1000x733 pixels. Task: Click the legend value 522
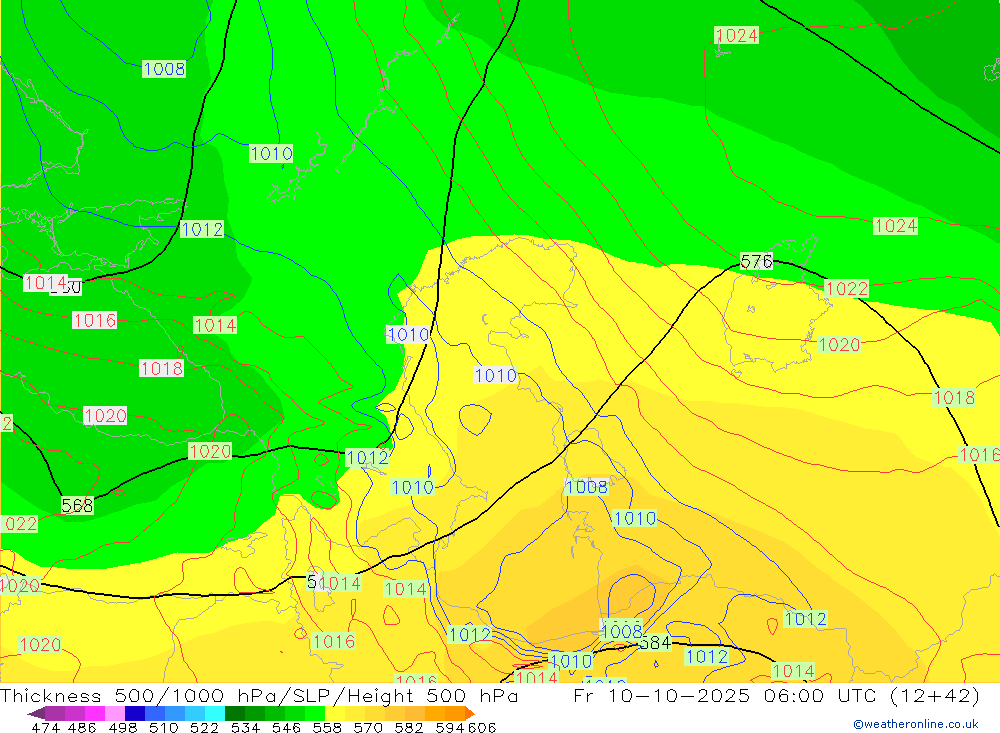tap(205, 728)
